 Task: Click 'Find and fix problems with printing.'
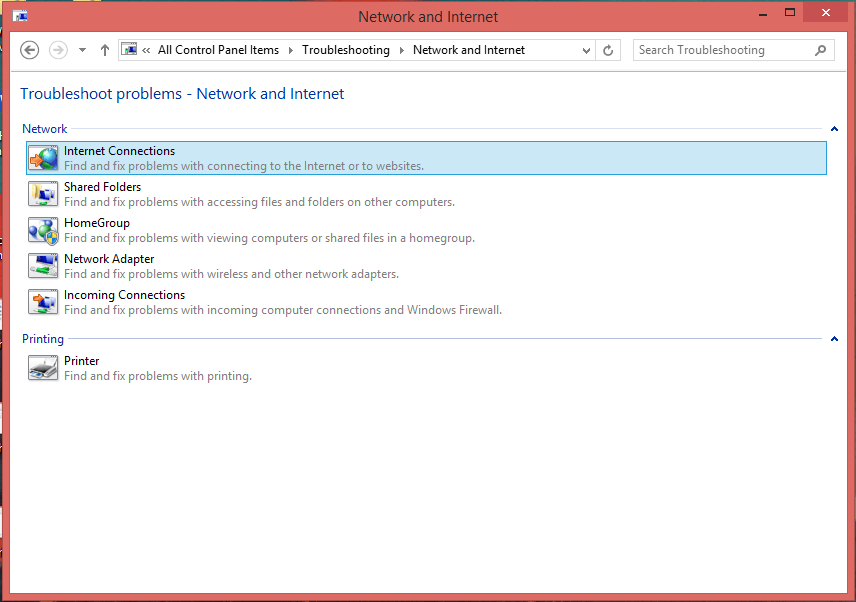[158, 376]
